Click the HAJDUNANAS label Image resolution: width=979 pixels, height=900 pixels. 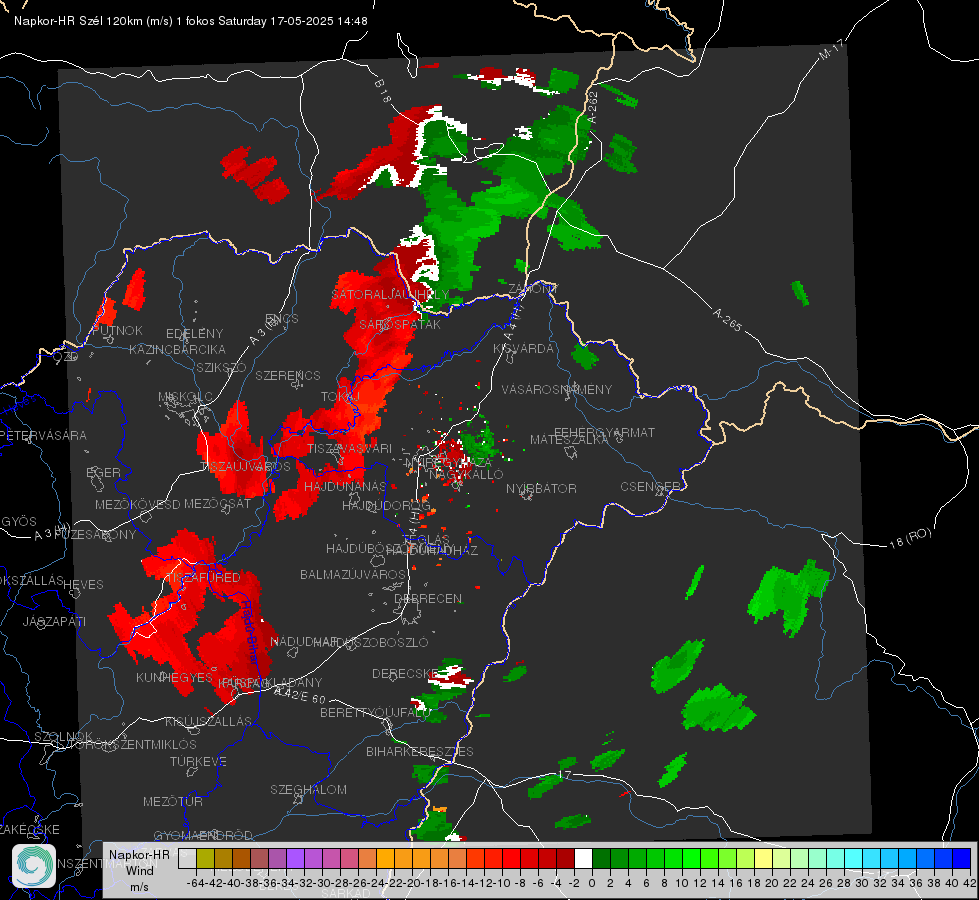point(345,486)
